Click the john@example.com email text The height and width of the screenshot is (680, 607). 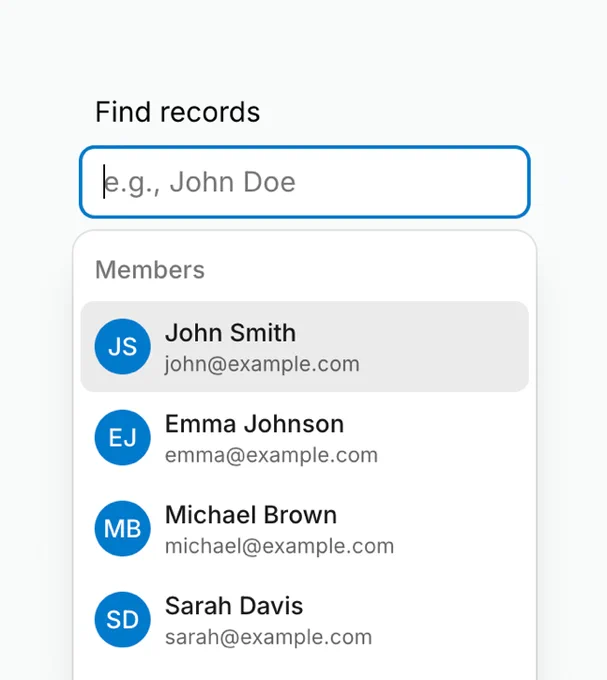262,364
